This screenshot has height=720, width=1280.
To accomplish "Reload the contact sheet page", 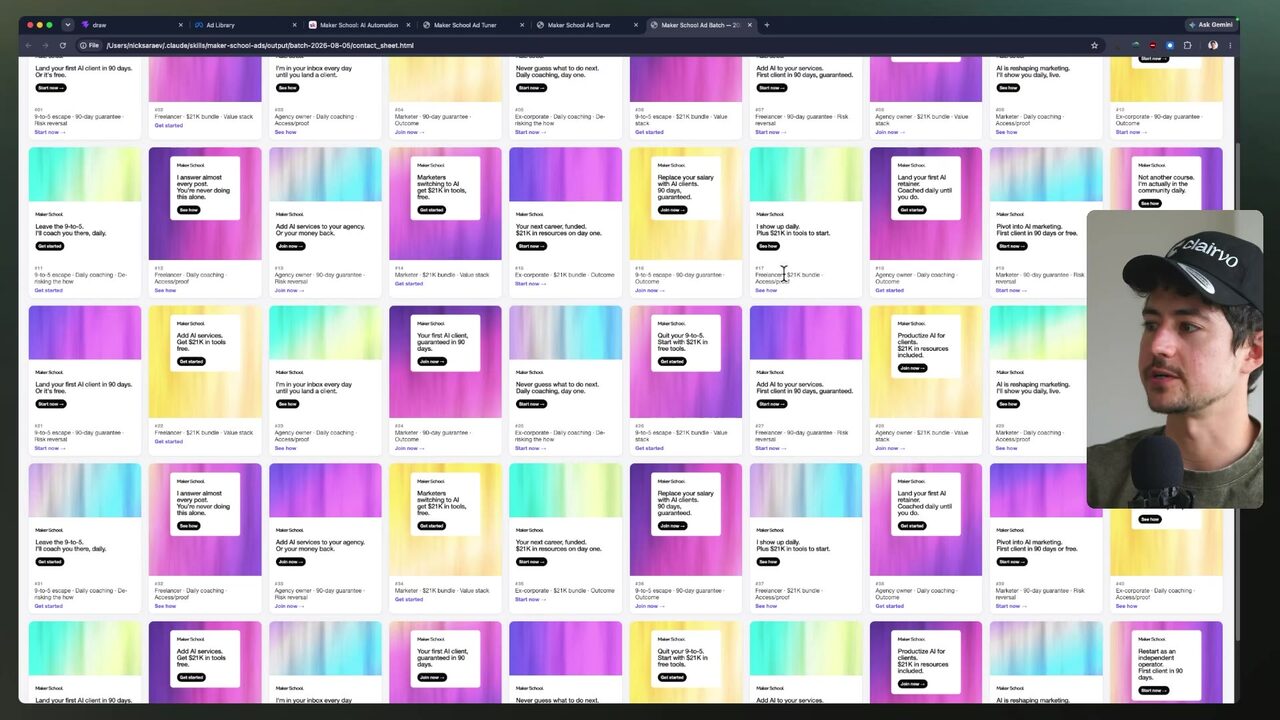I will (x=63, y=45).
